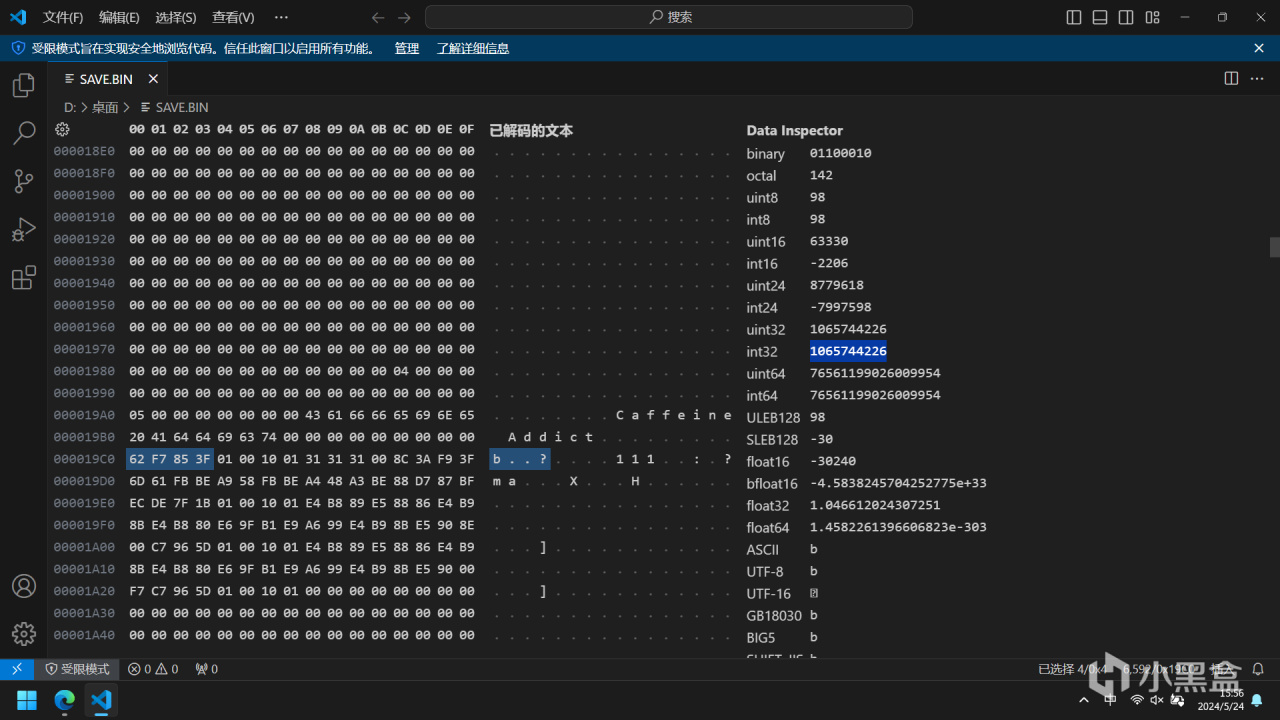Toggle the secondary side bar layout icon
This screenshot has width=1280, height=720.
(x=1126, y=17)
